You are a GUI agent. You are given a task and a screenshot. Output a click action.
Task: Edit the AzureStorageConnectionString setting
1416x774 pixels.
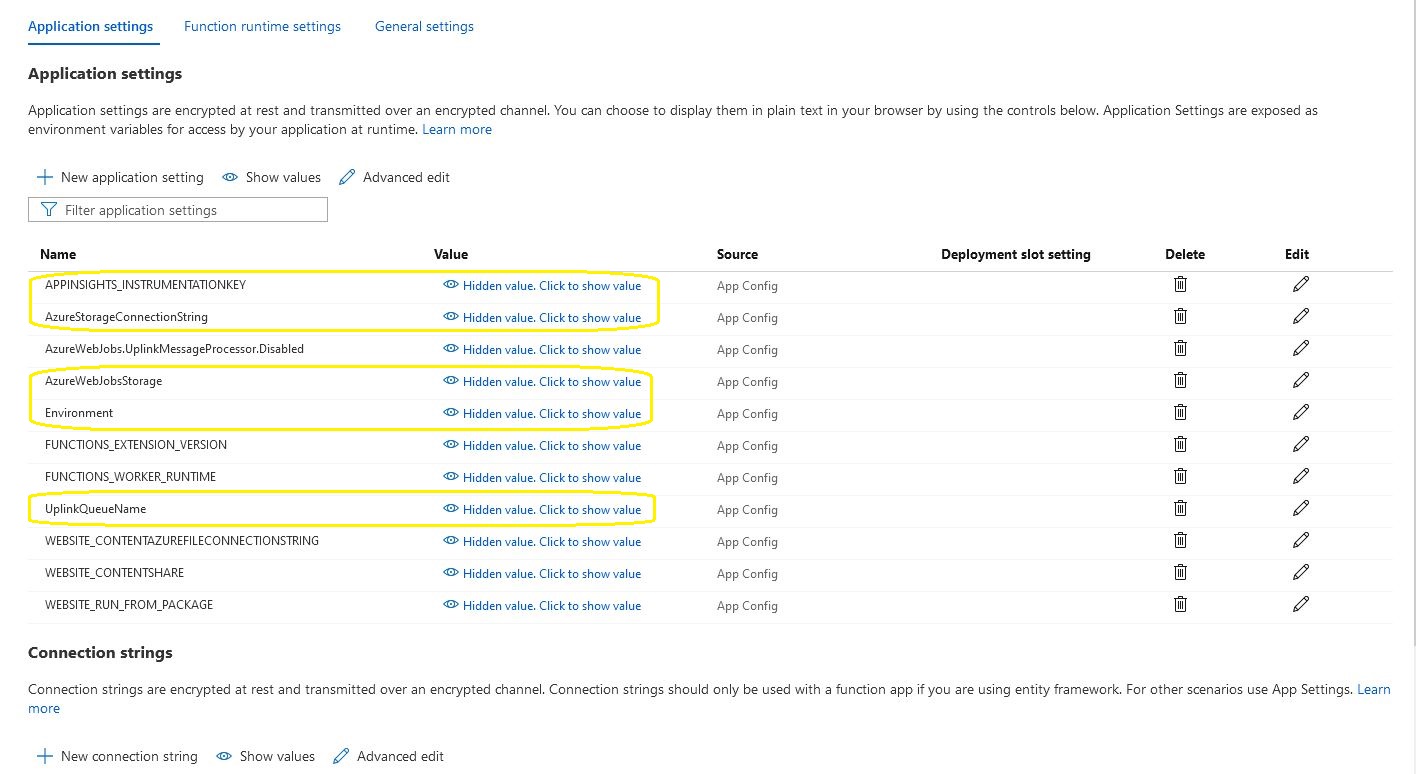coord(1301,315)
